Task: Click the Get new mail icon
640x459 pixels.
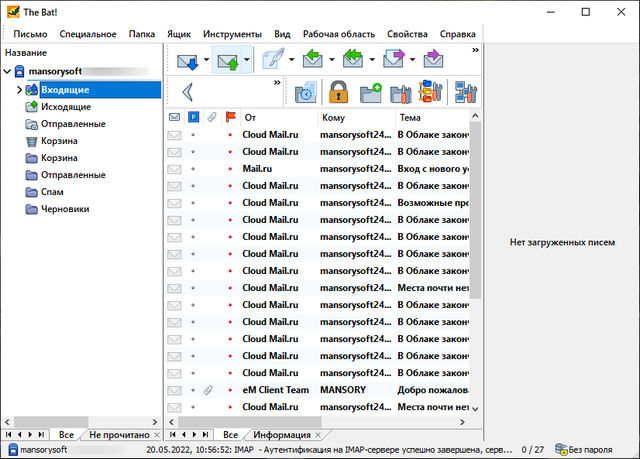Action: (187, 61)
